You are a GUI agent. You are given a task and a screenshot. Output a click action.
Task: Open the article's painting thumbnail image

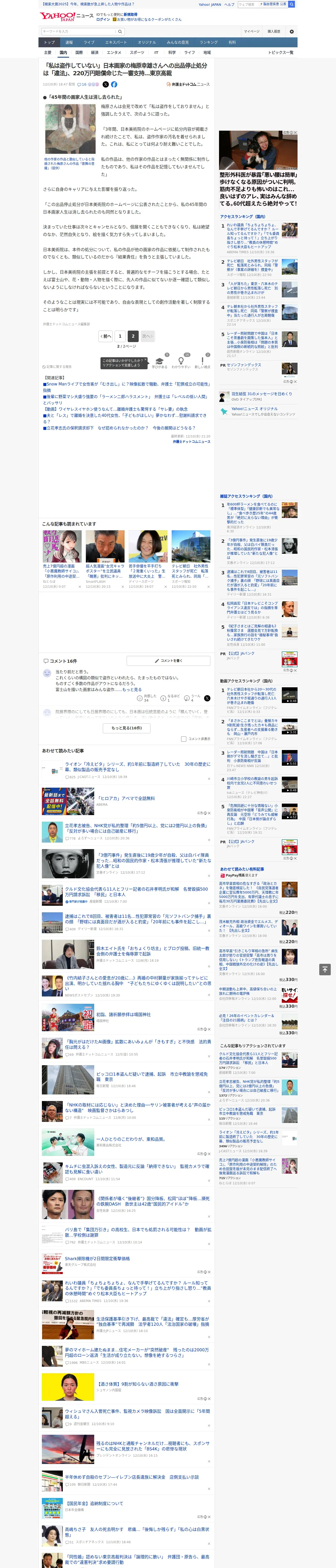(x=70, y=130)
